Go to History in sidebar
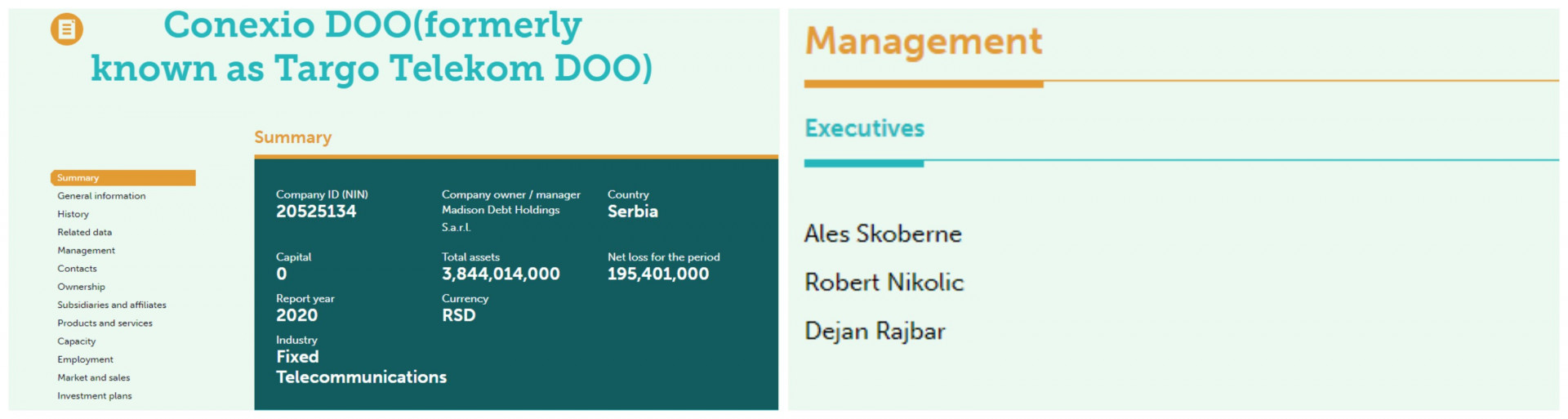 (x=73, y=214)
